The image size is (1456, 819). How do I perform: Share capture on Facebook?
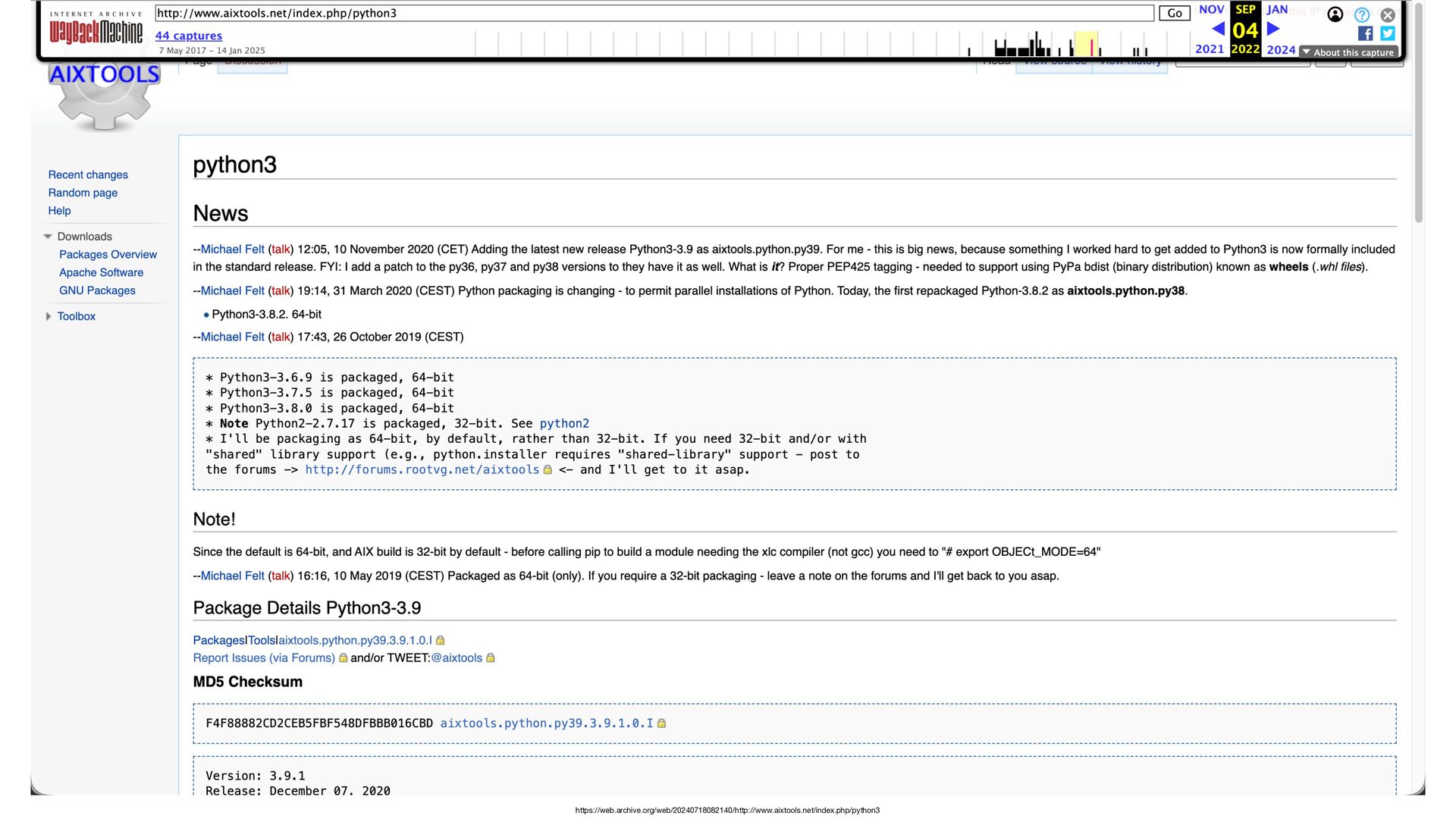pyautogui.click(x=1365, y=33)
